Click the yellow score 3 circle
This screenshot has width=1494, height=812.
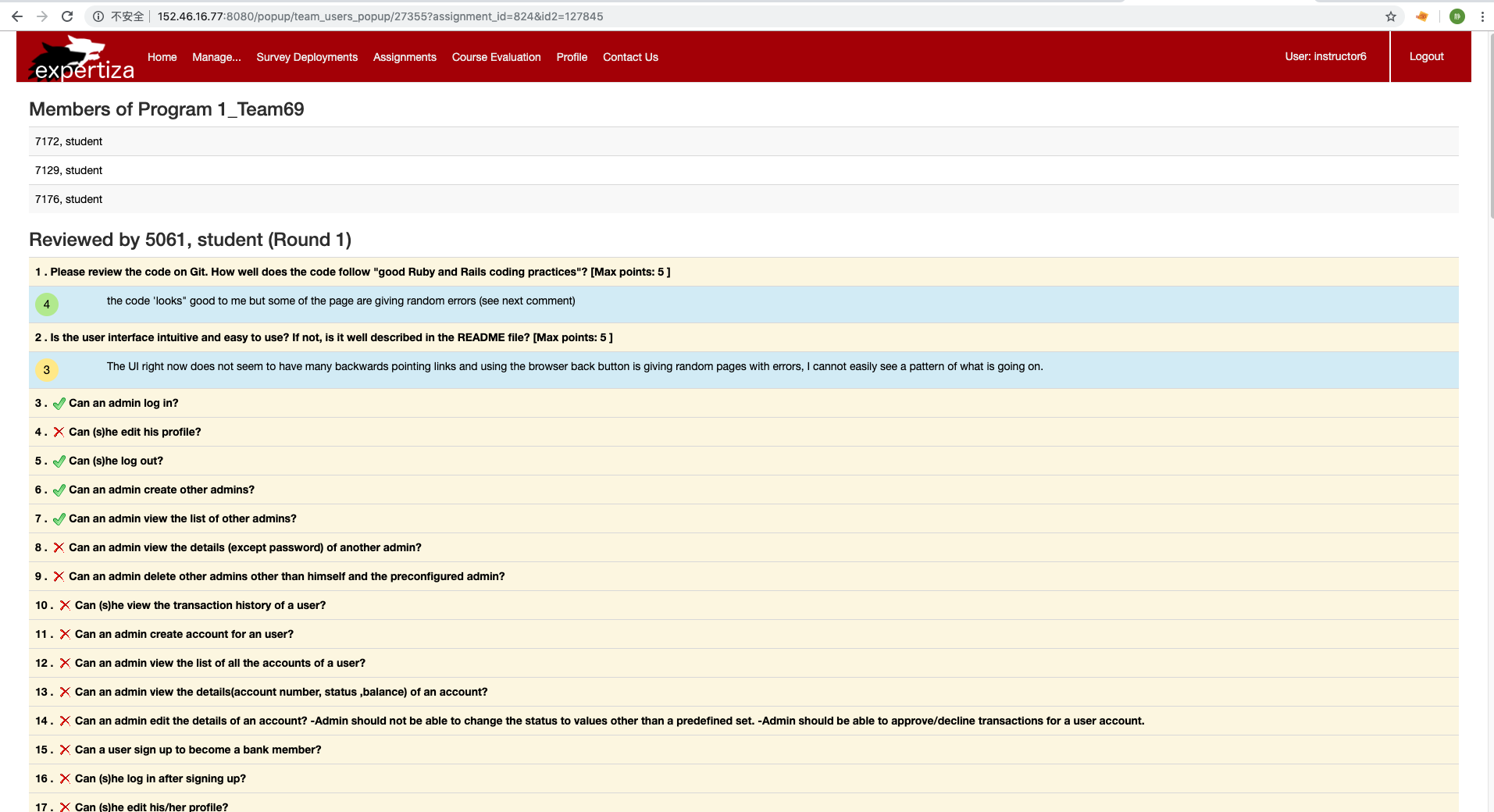(x=47, y=370)
